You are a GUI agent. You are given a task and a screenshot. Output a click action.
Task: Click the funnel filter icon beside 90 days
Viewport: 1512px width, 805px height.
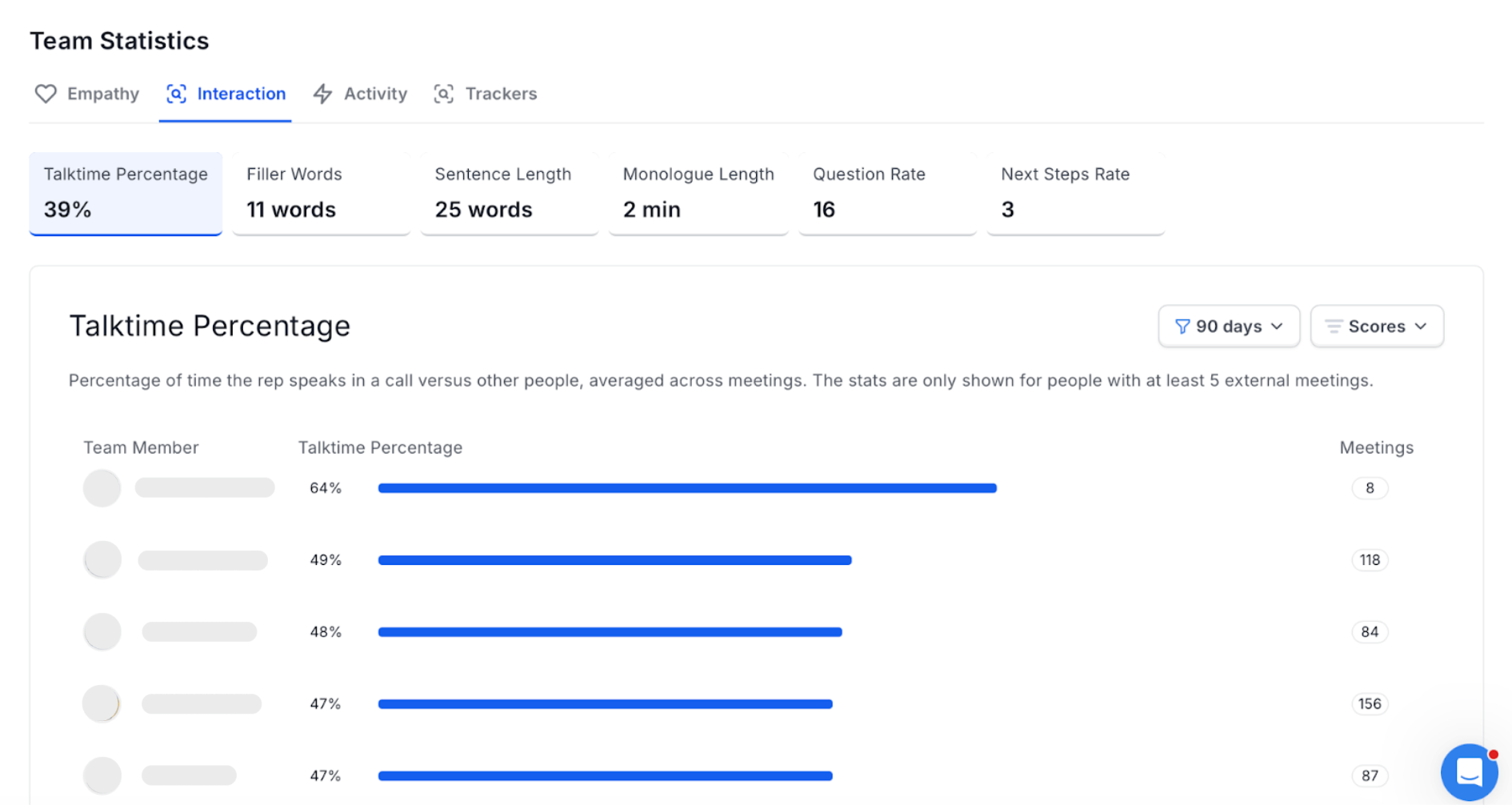1182,326
